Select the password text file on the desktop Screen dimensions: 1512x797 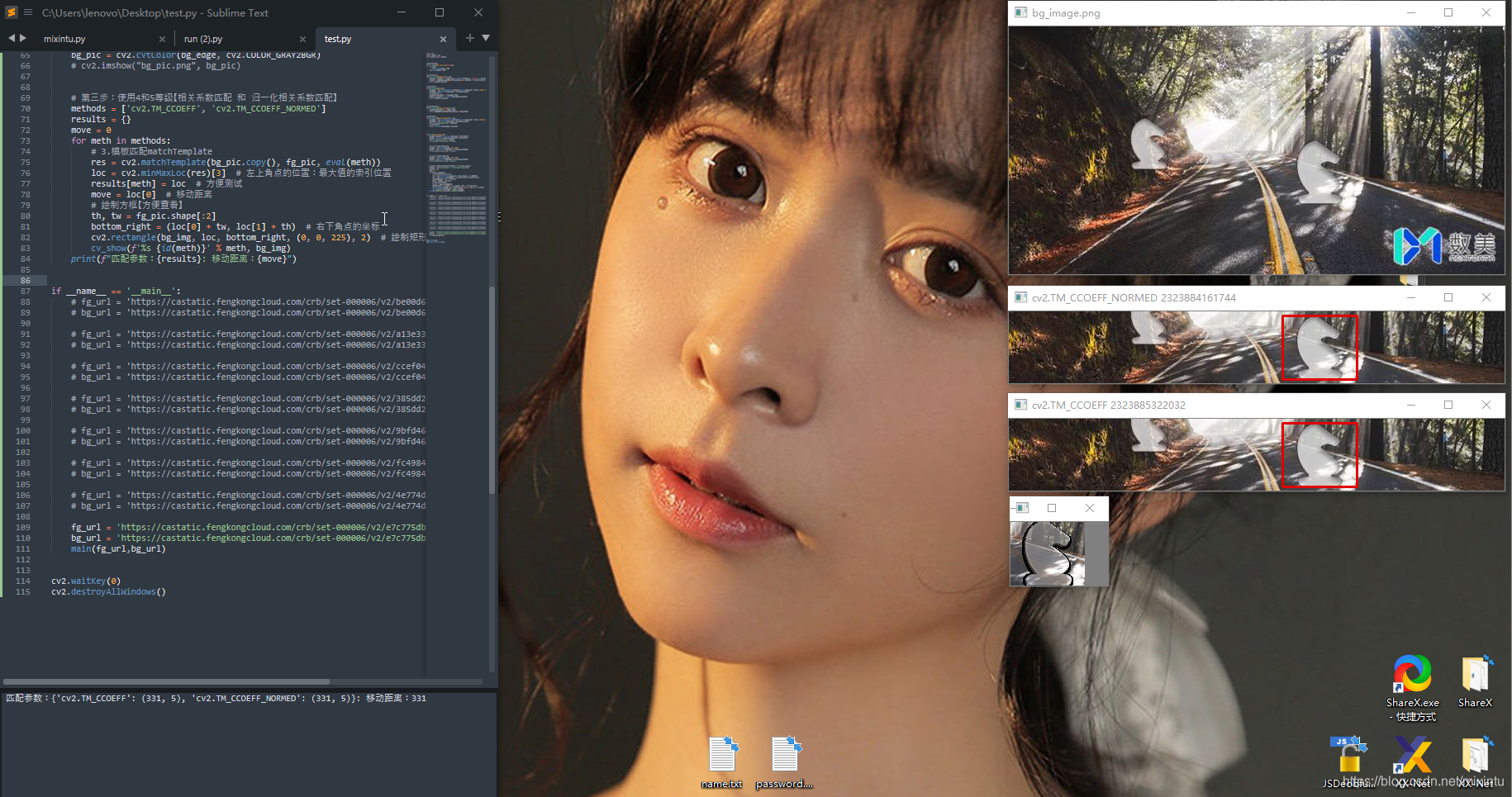tap(785, 761)
